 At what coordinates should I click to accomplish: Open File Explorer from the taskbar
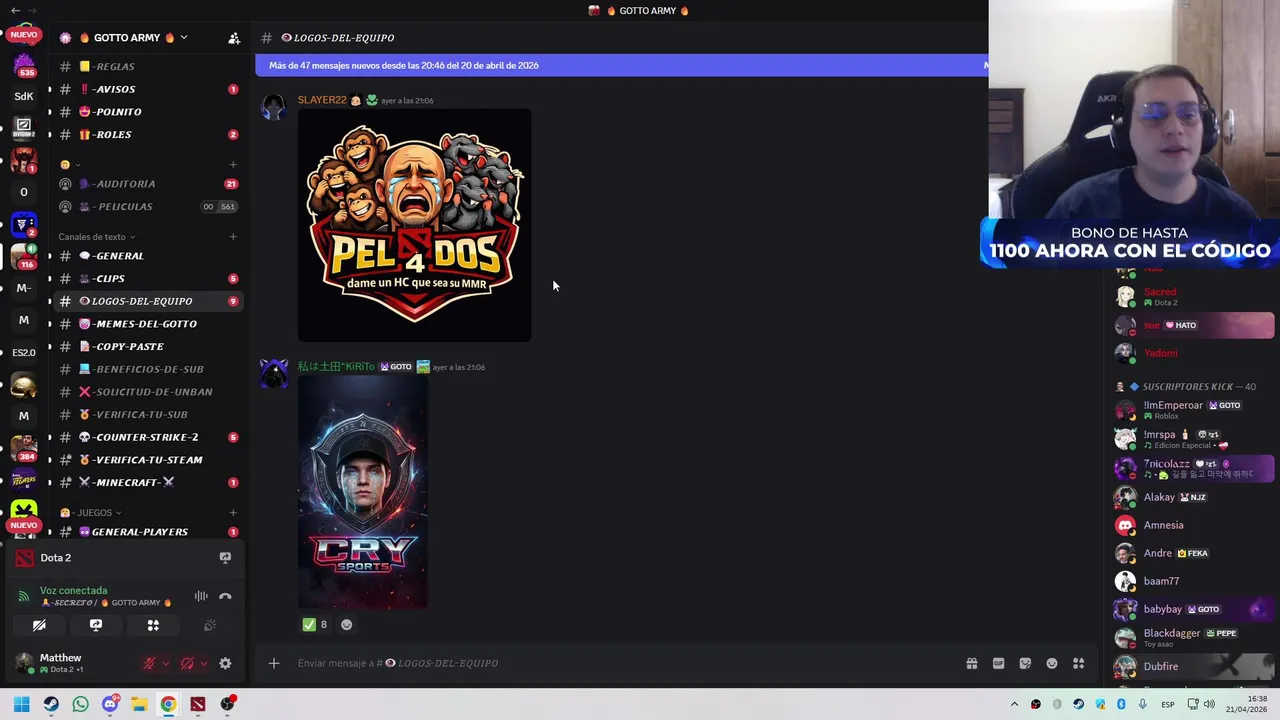(x=139, y=704)
